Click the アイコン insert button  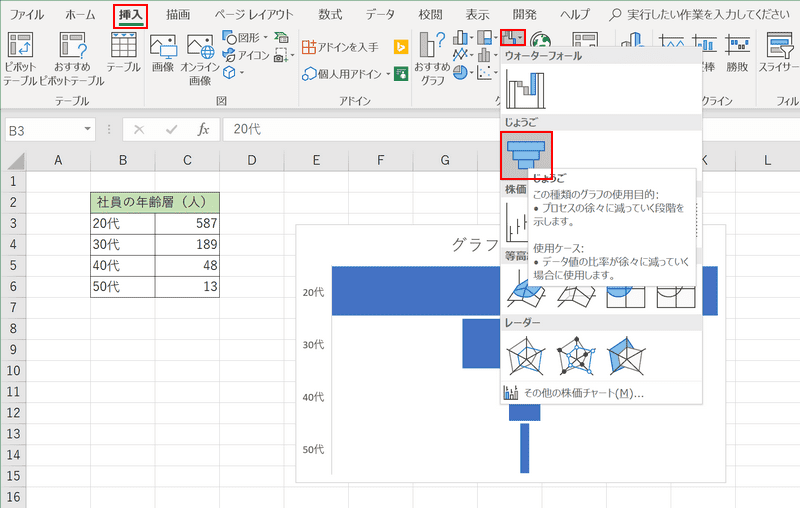click(246, 55)
